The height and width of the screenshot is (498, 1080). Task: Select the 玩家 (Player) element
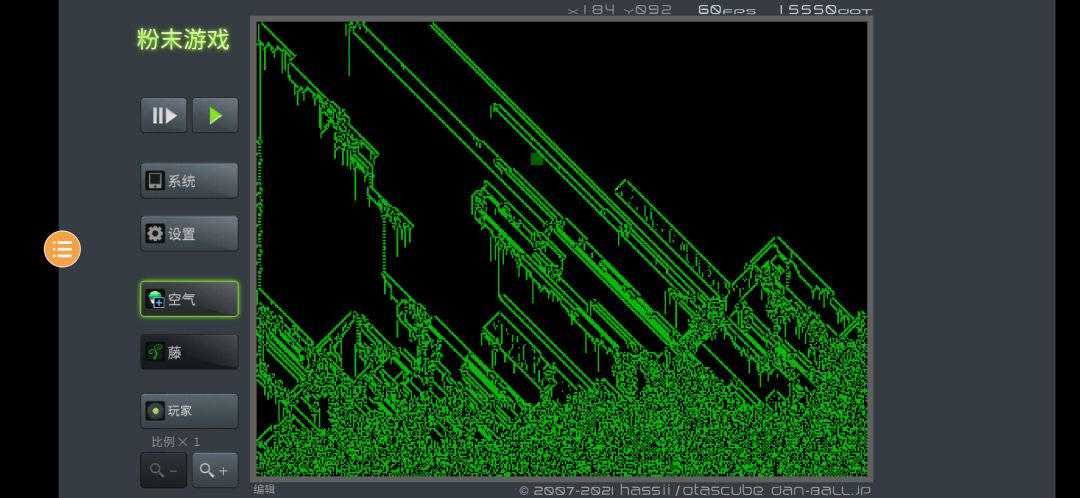coord(189,411)
